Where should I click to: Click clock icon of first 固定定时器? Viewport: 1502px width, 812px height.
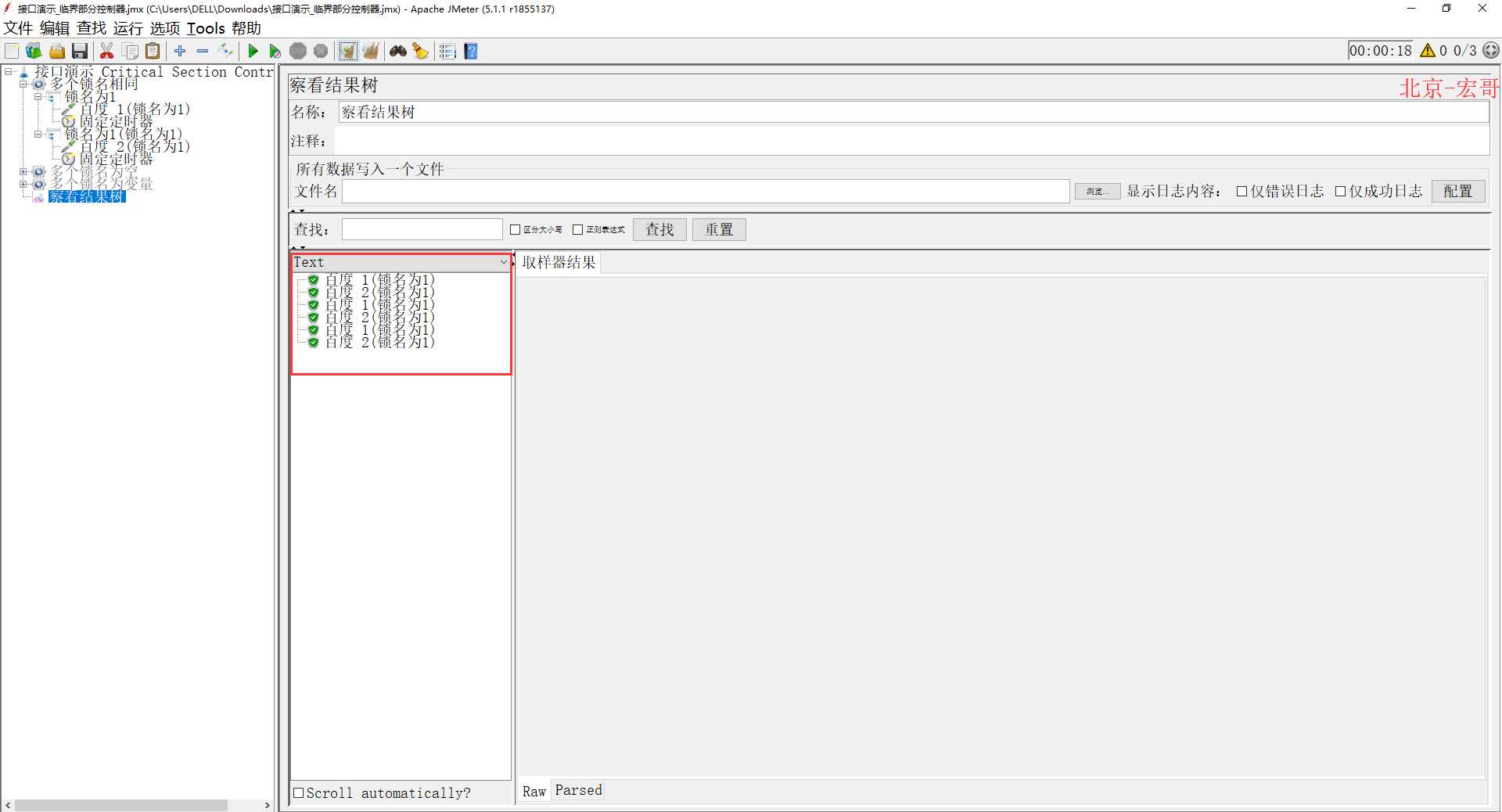coord(68,121)
